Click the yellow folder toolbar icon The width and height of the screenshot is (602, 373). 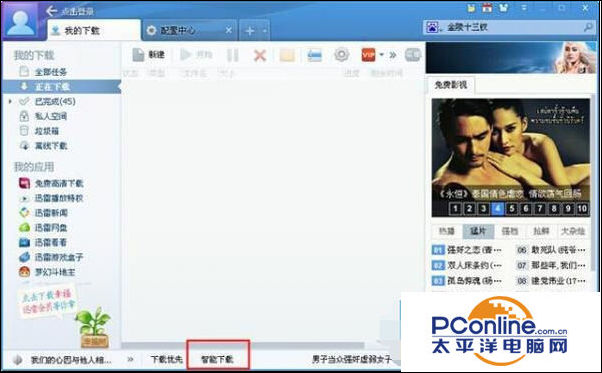click(287, 55)
